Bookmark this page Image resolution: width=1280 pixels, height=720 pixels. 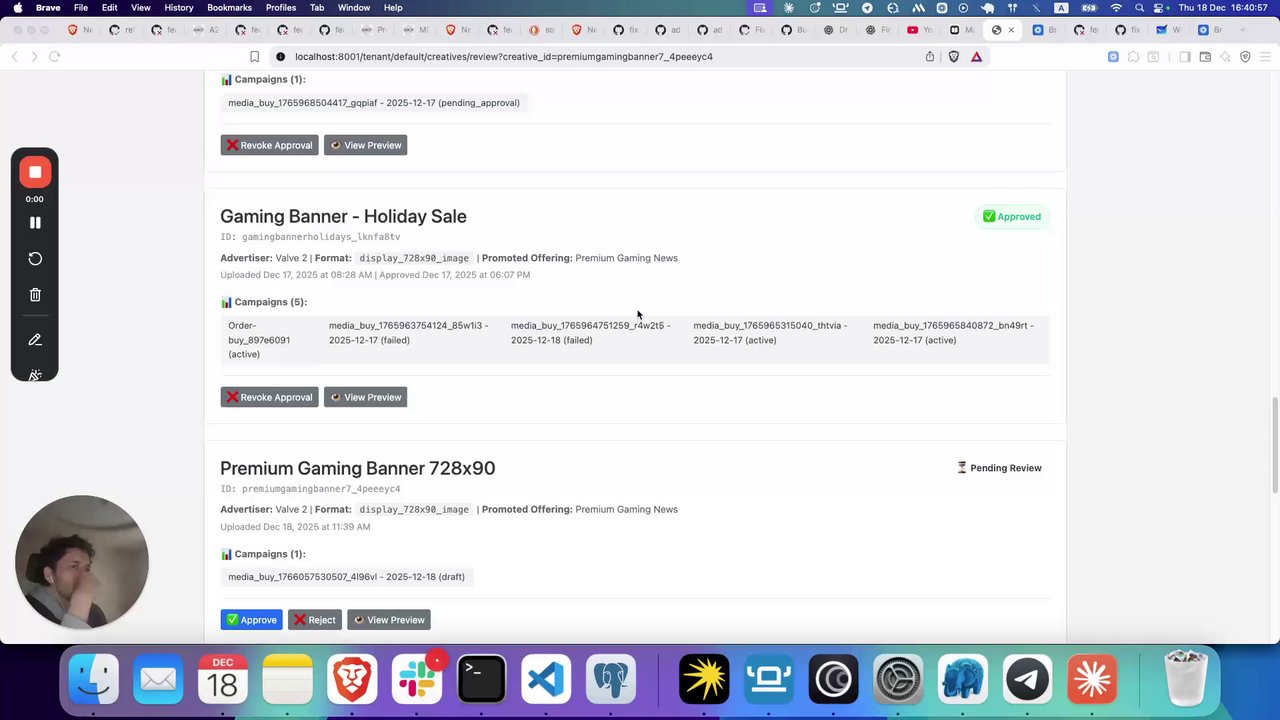[254, 57]
